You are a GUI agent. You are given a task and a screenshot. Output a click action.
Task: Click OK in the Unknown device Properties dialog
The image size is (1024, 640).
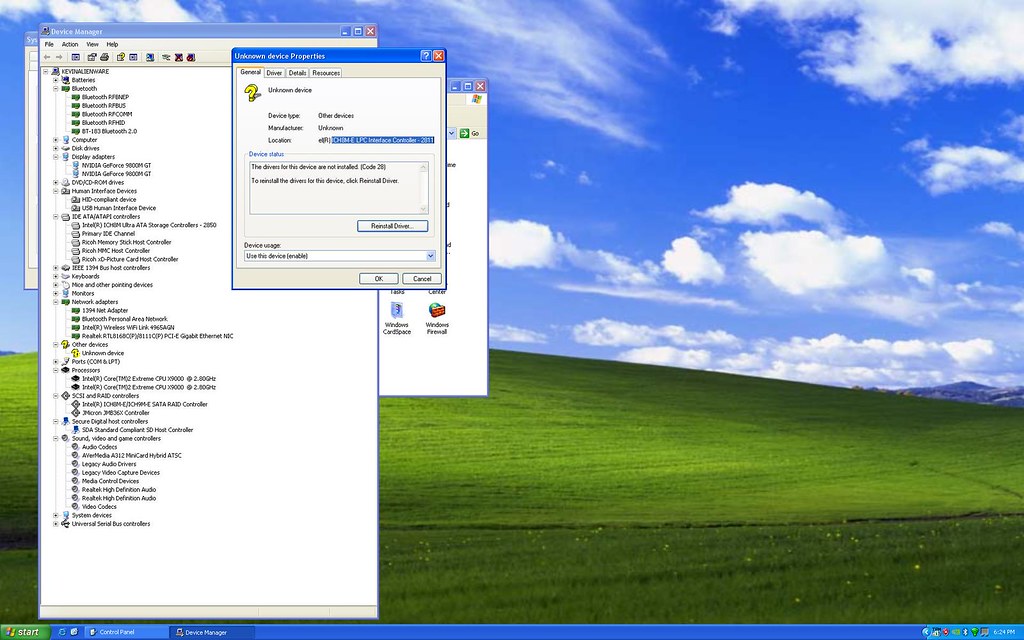point(379,279)
